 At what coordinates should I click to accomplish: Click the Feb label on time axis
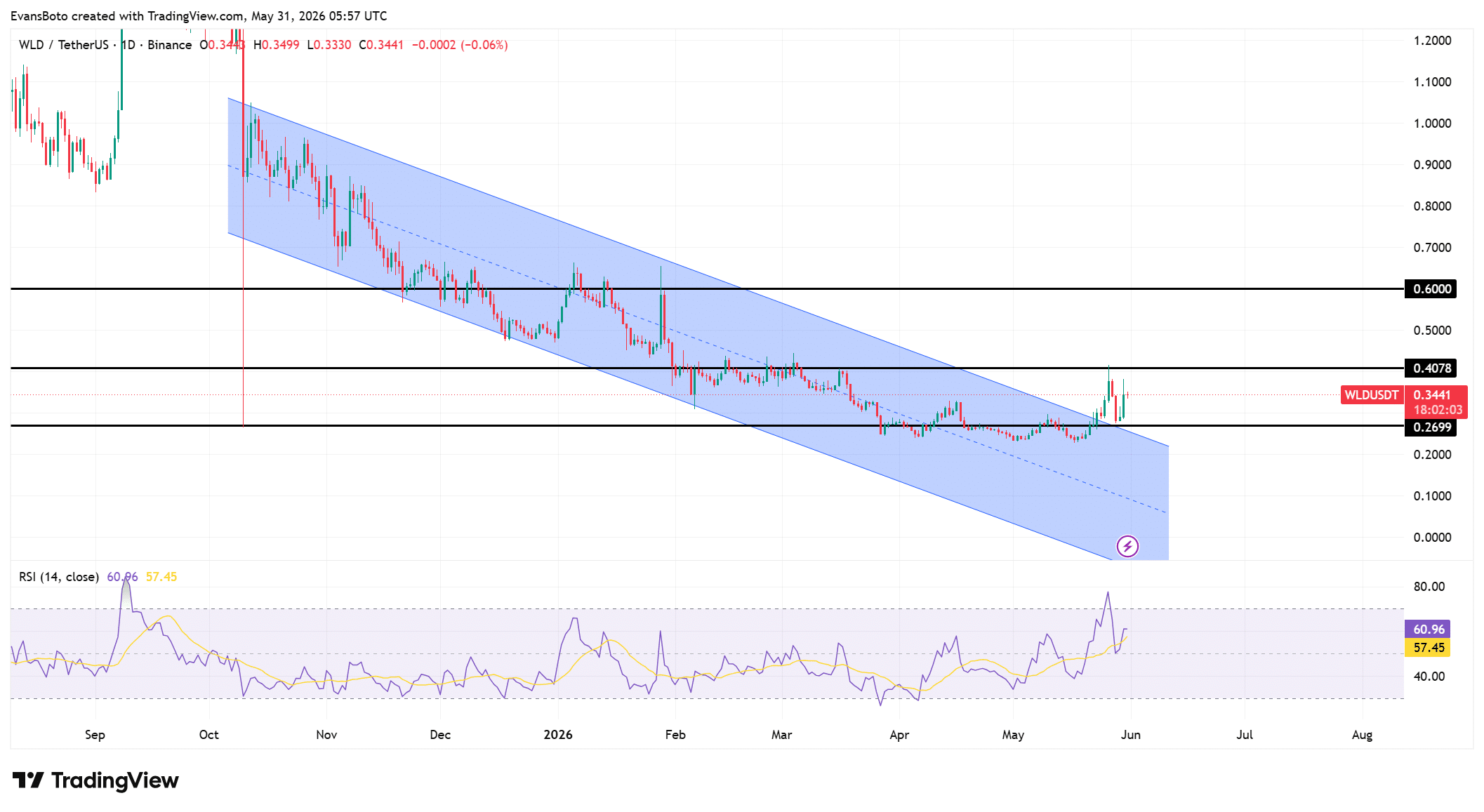click(675, 735)
